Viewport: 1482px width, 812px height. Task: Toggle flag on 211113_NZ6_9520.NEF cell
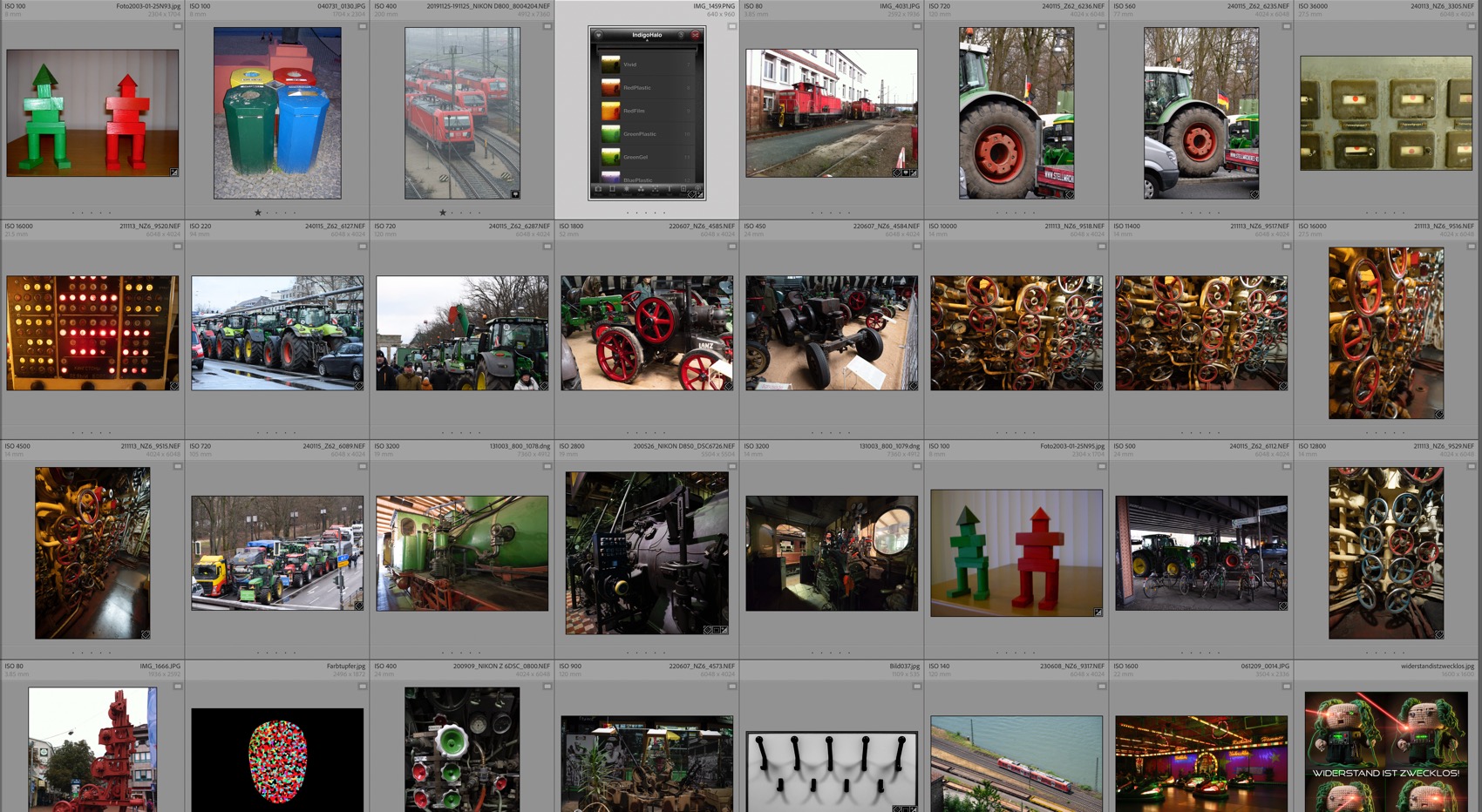click(178, 247)
